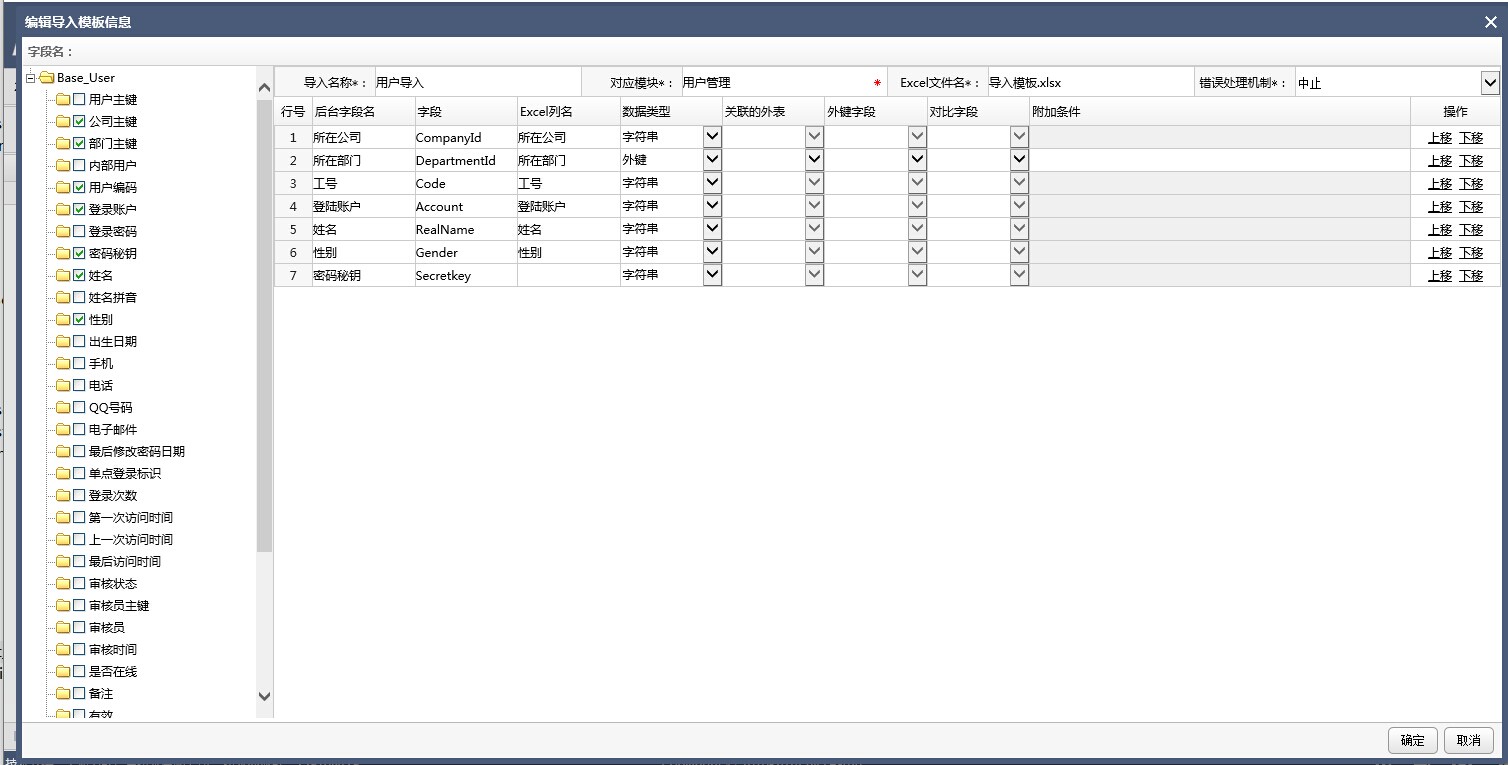Click the Excel列名 cell for 密码秘钥 row

(568, 275)
